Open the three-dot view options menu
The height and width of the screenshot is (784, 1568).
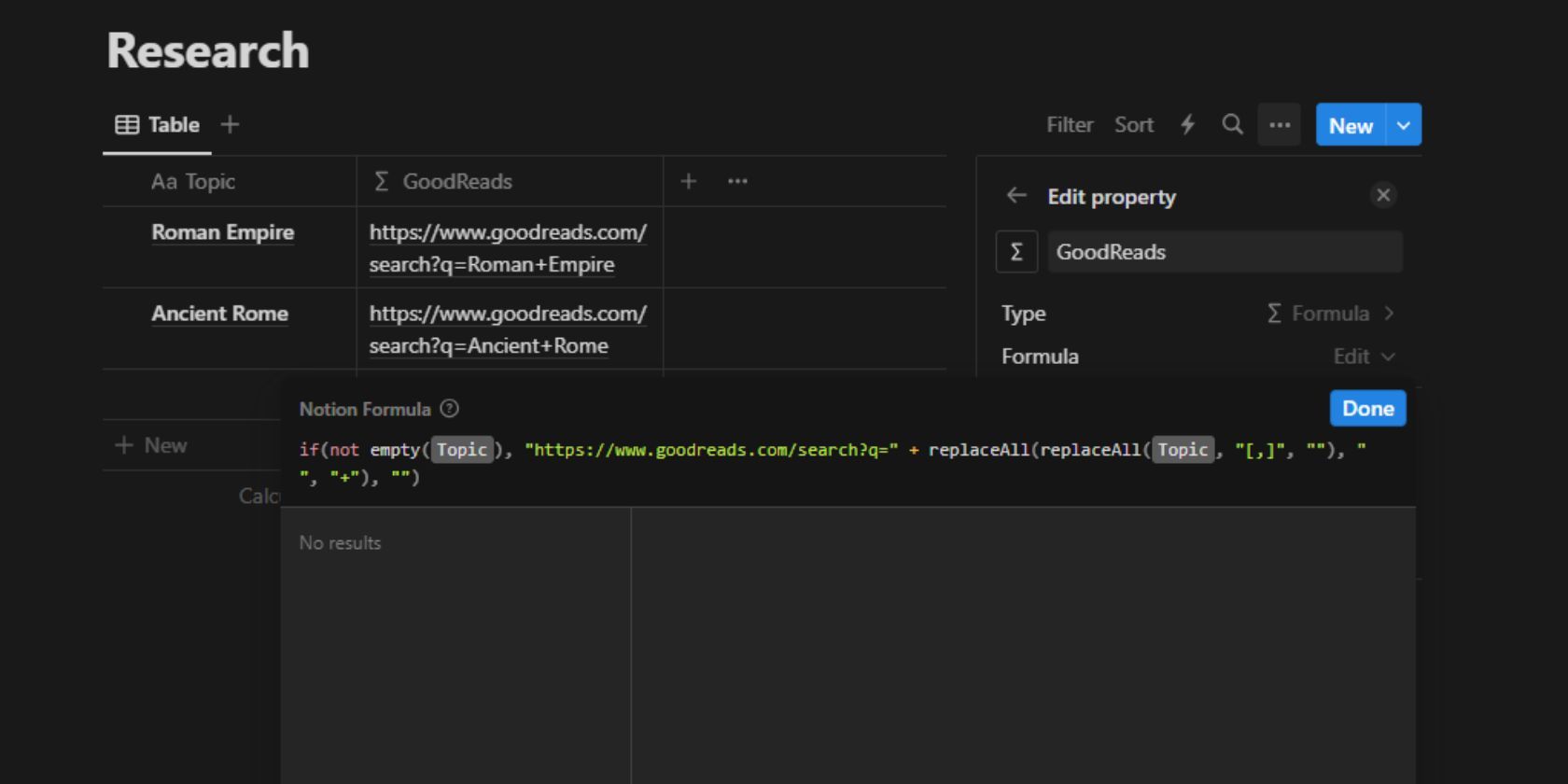(1279, 125)
